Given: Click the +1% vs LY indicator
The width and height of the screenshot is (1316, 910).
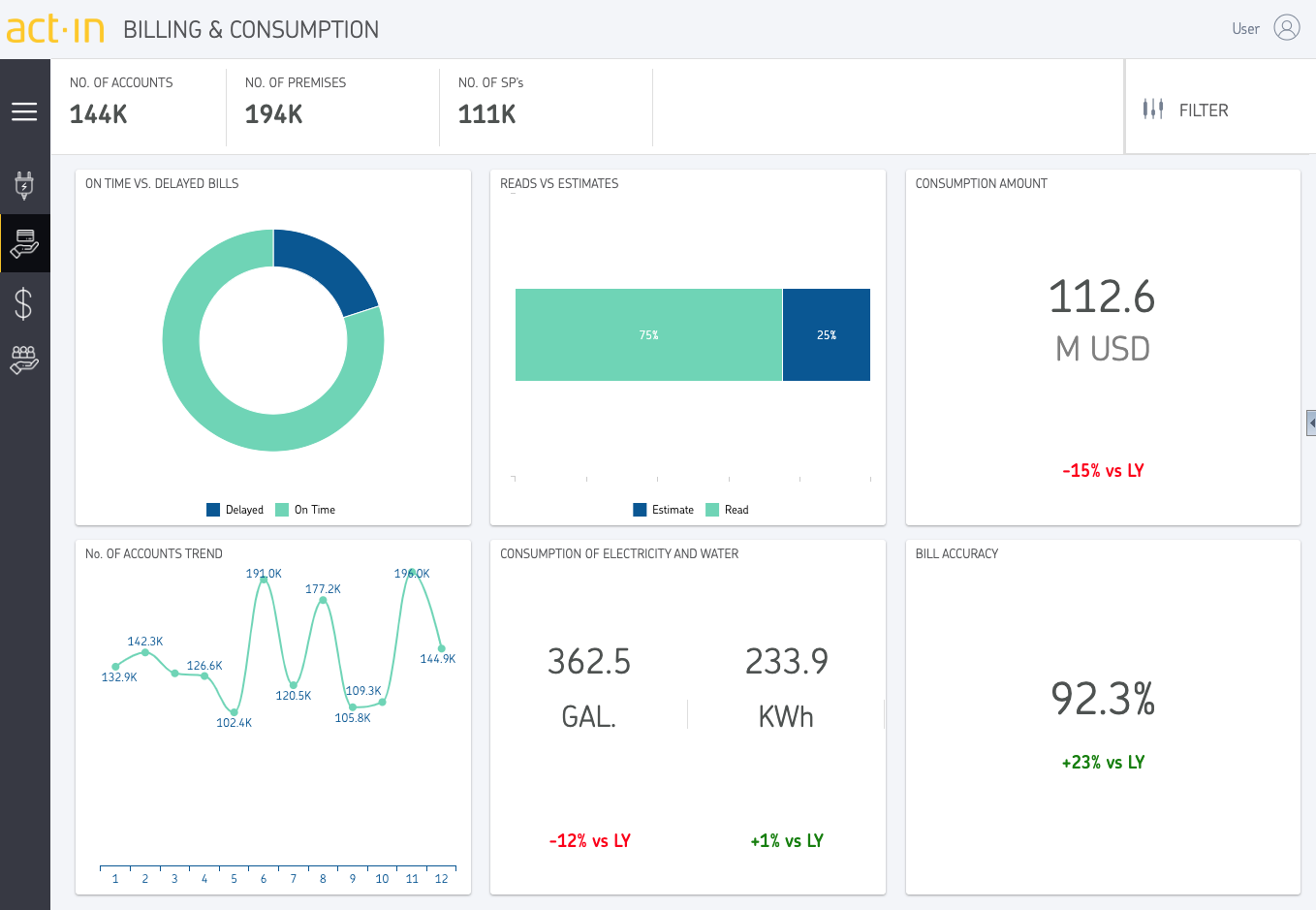Looking at the screenshot, I should (786, 841).
